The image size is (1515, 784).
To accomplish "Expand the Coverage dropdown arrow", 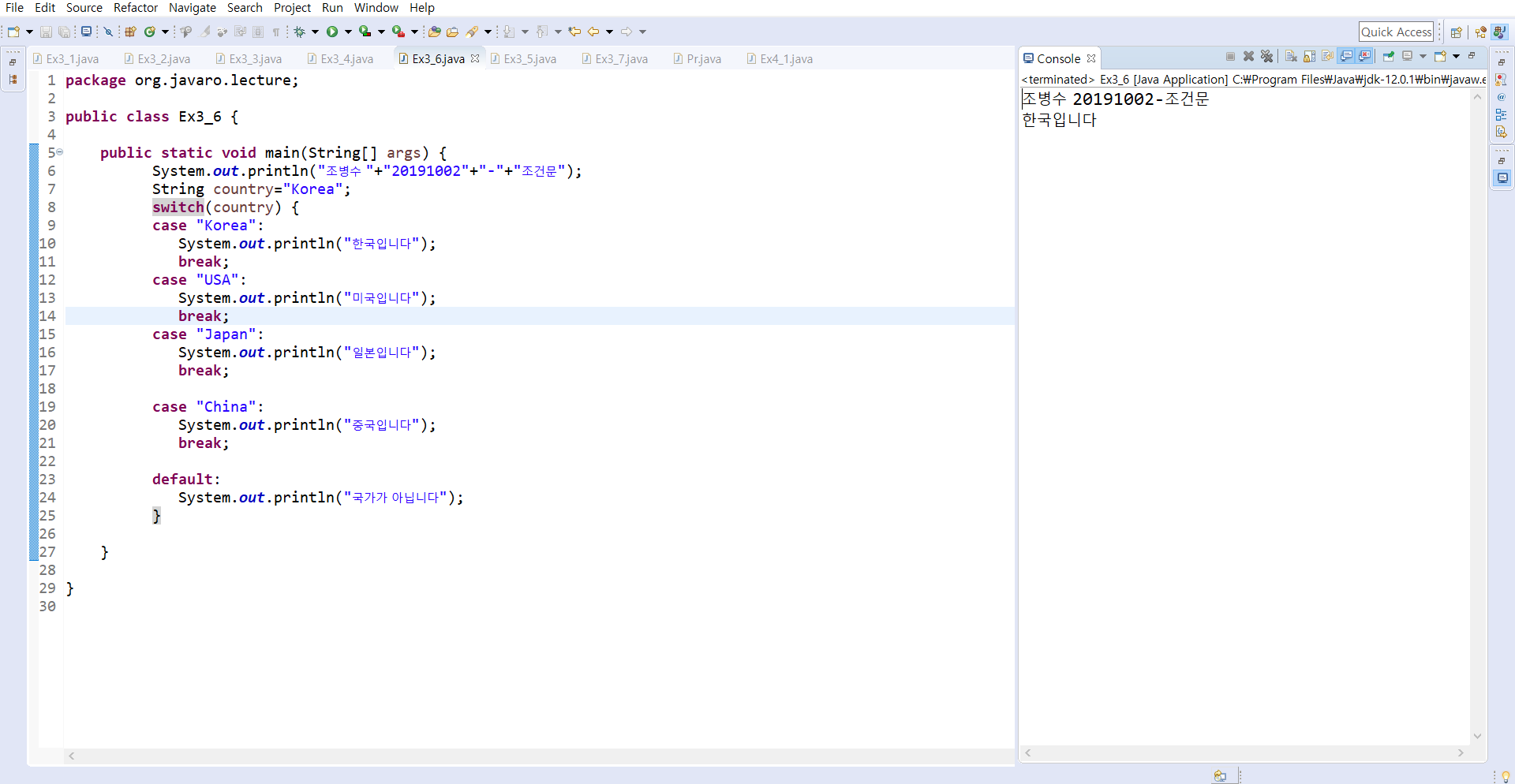I will pyautogui.click(x=381, y=32).
